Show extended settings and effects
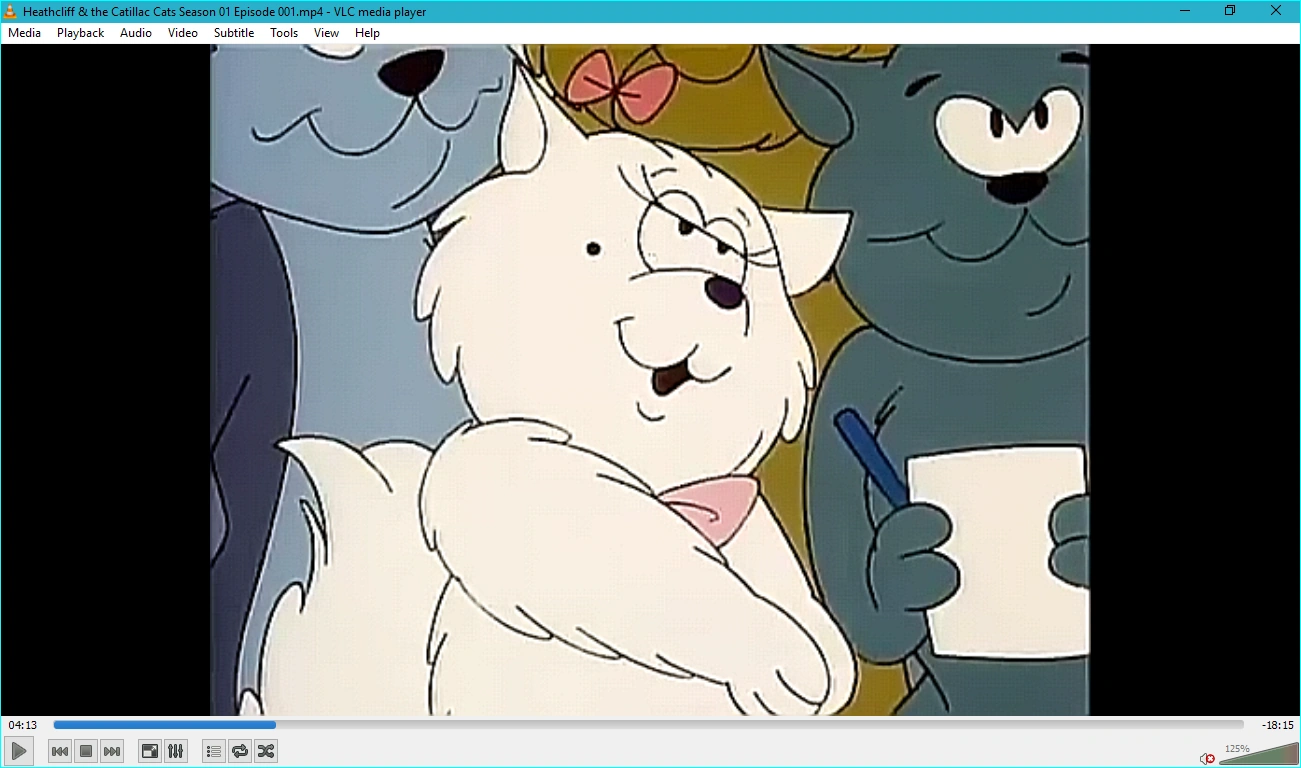This screenshot has height=768, width=1301. tap(176, 751)
